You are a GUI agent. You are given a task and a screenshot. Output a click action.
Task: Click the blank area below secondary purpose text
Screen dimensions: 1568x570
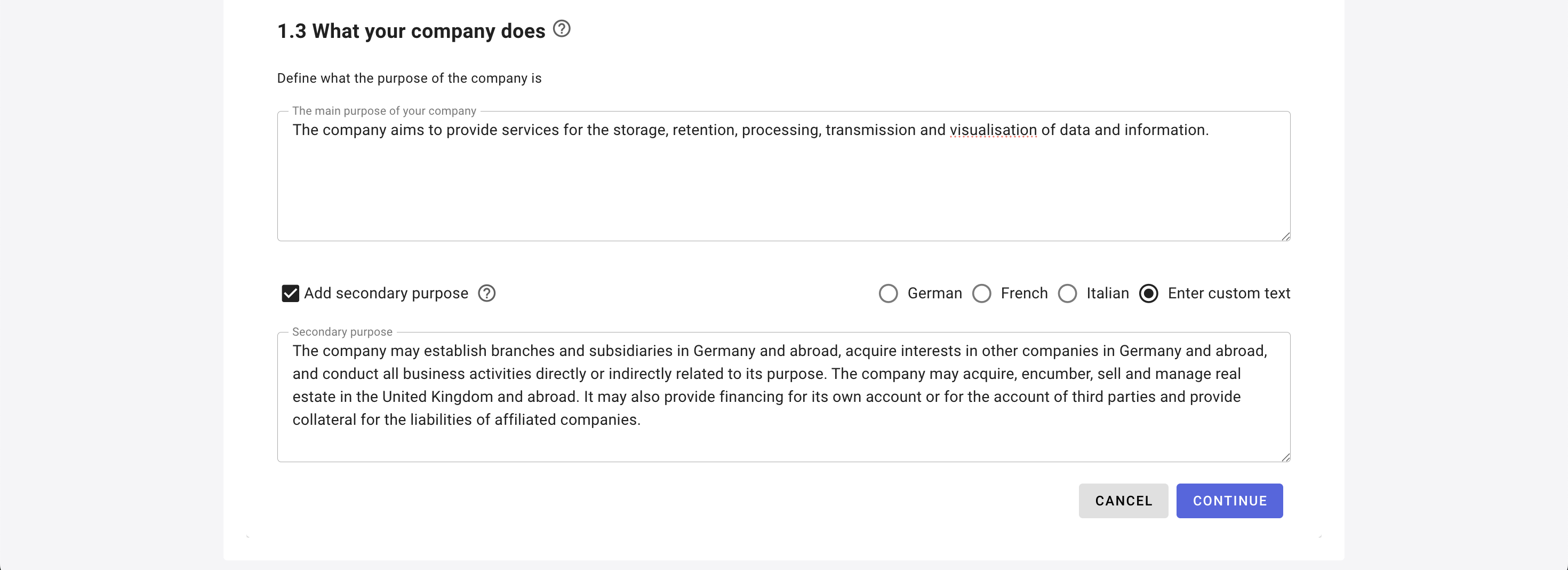783,445
